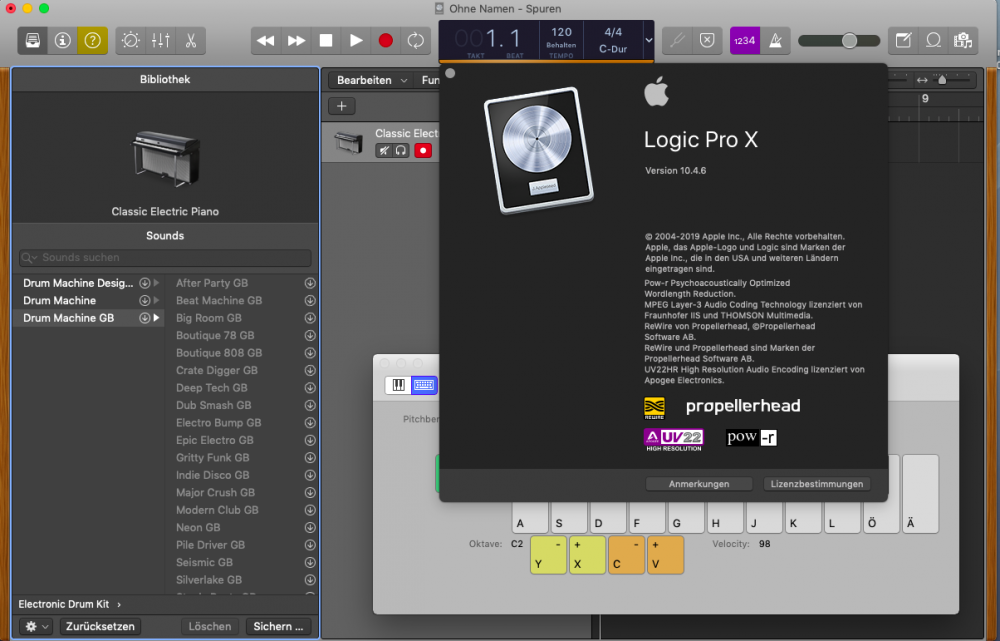Select Drum Machine Designer category
This screenshot has height=641, width=1000.
(x=78, y=283)
